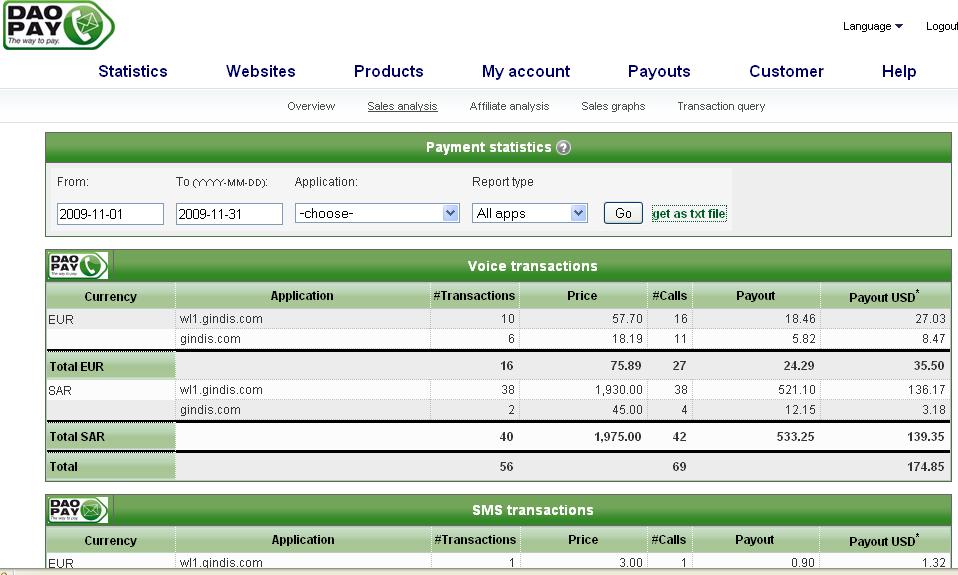Open the Customer menu
The height and width of the screenshot is (575, 958).
pyautogui.click(x=786, y=71)
